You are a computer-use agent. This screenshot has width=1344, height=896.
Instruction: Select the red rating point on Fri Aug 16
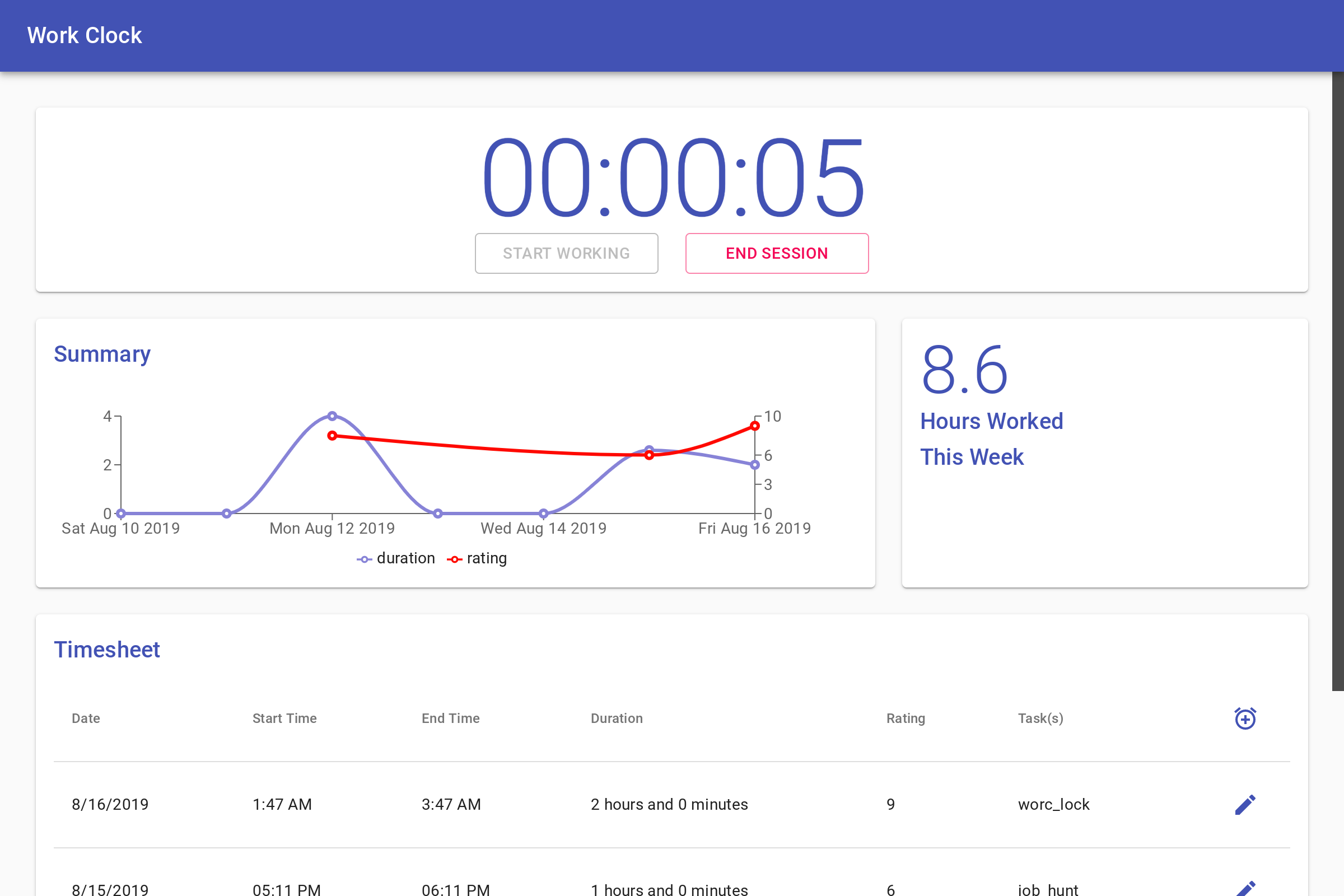click(755, 426)
